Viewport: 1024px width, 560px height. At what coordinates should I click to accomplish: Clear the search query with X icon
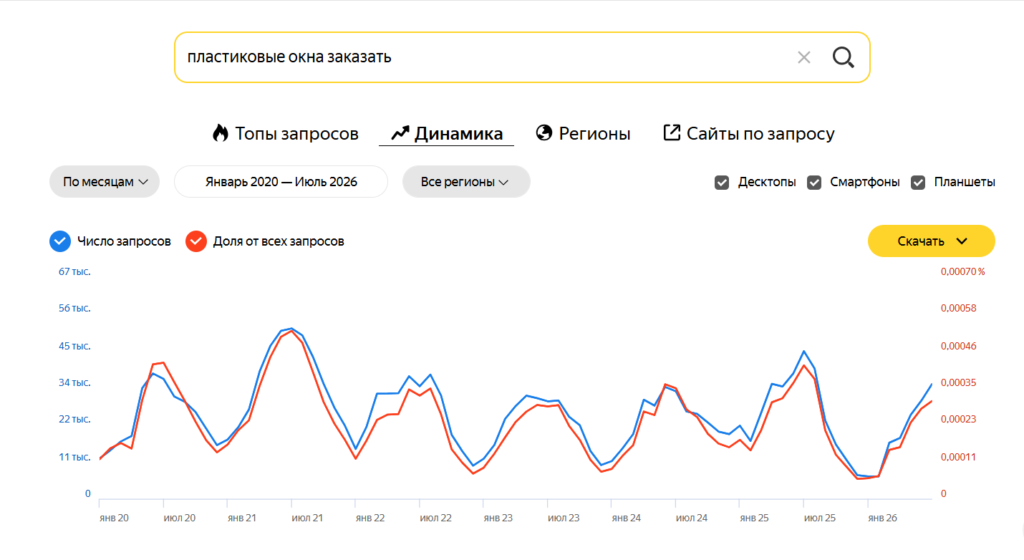pos(804,57)
